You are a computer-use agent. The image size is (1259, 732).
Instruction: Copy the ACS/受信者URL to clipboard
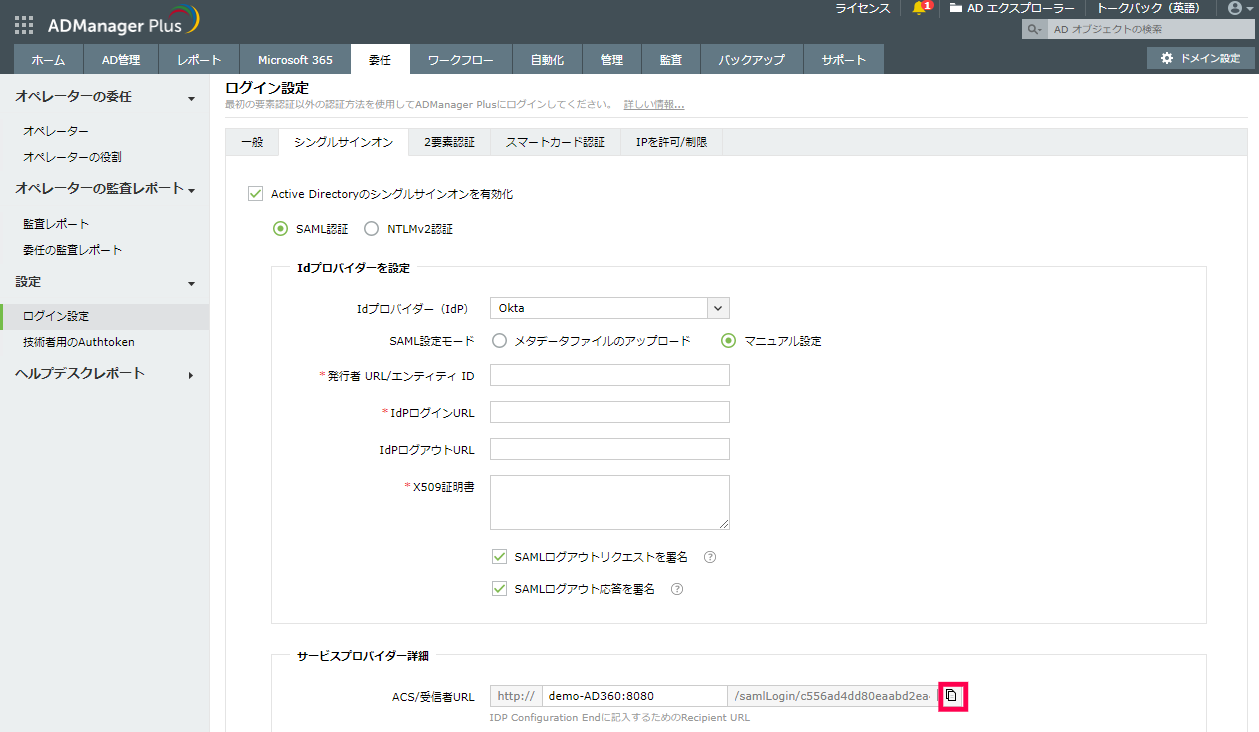point(952,696)
